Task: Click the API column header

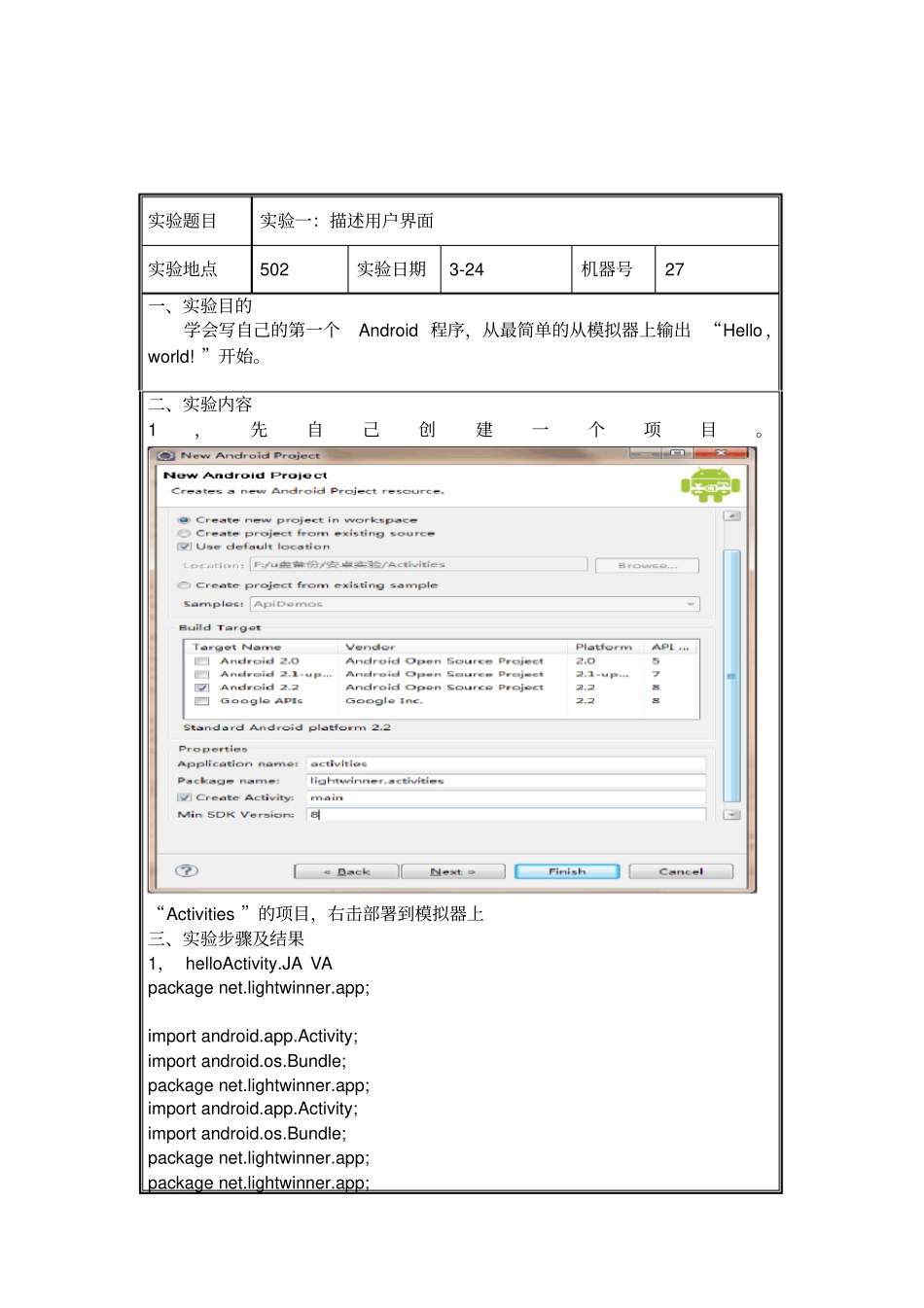Action: point(671,647)
